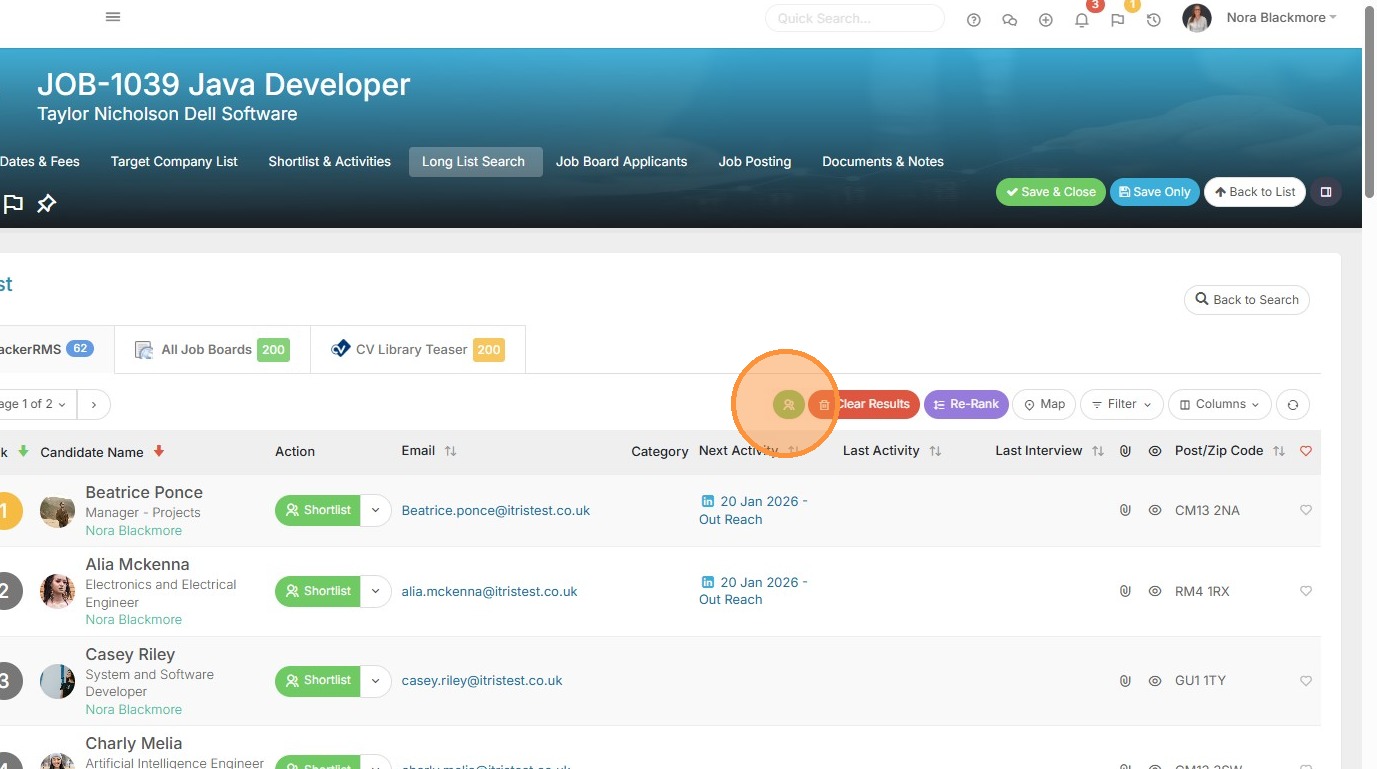The width and height of the screenshot is (1377, 769).
Task: Switch to the Target Company List tab
Action: point(174,161)
